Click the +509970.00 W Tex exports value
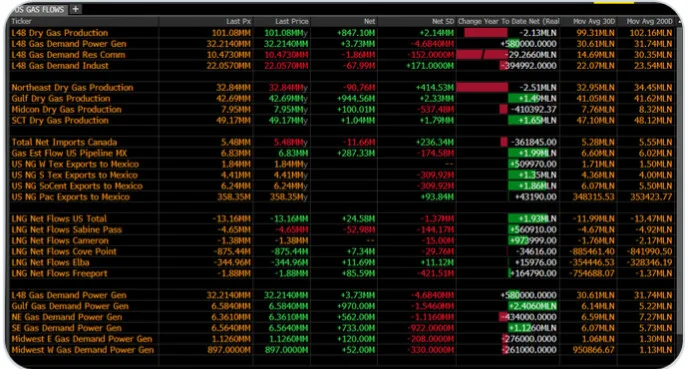The height and width of the screenshot is (369, 689). point(533,164)
